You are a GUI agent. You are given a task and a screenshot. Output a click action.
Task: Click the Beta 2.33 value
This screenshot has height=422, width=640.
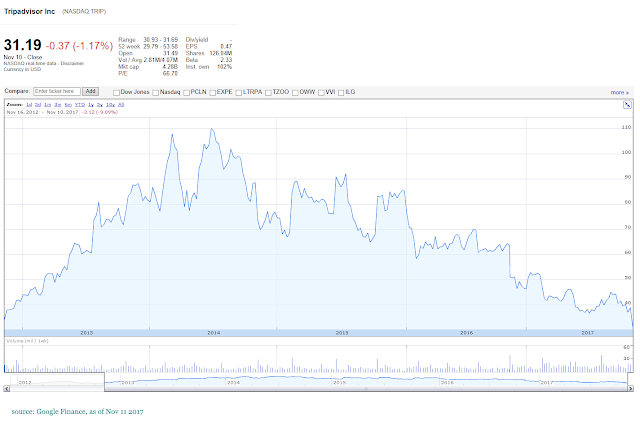pyautogui.click(x=226, y=60)
